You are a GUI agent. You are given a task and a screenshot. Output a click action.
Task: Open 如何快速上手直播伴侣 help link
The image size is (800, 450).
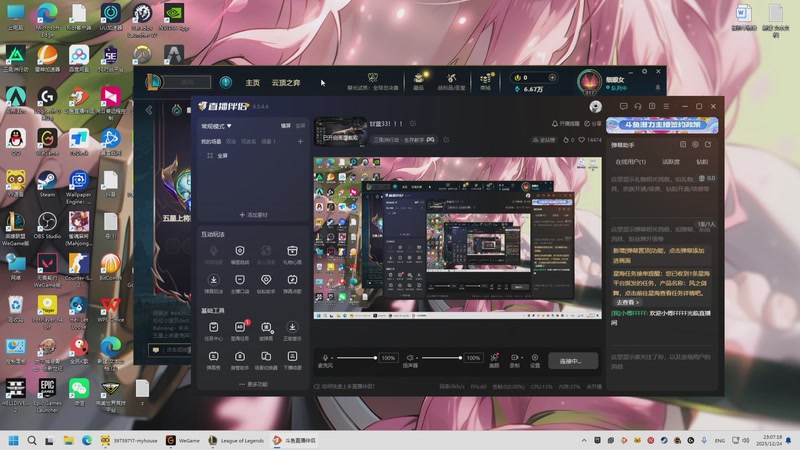click(344, 387)
